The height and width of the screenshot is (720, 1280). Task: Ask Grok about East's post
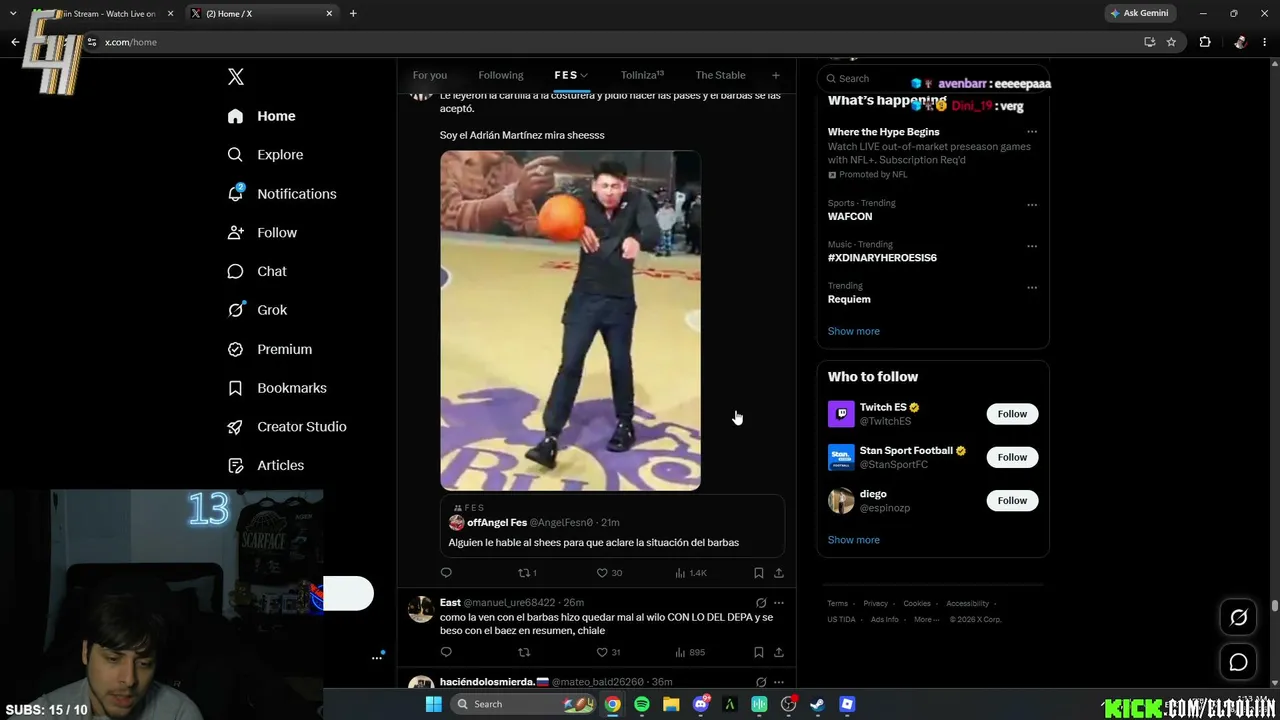761,603
